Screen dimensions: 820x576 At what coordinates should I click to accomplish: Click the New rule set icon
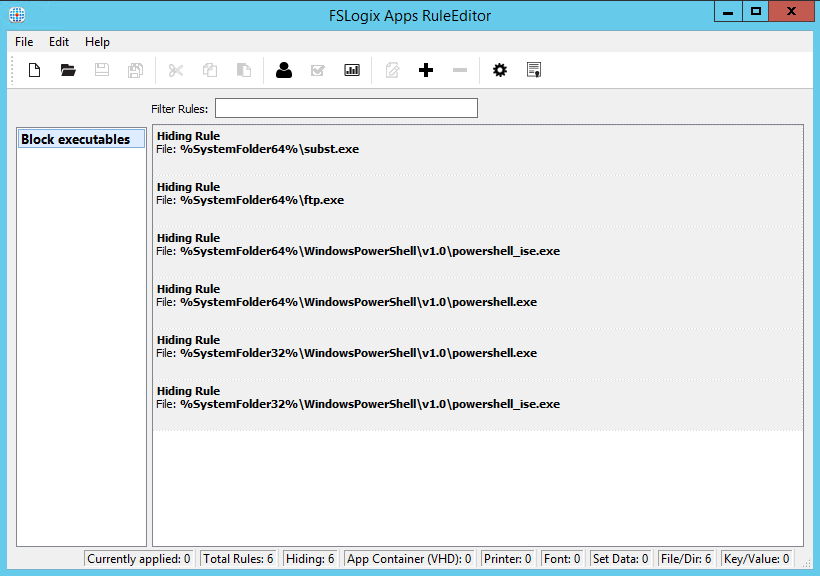[x=35, y=70]
